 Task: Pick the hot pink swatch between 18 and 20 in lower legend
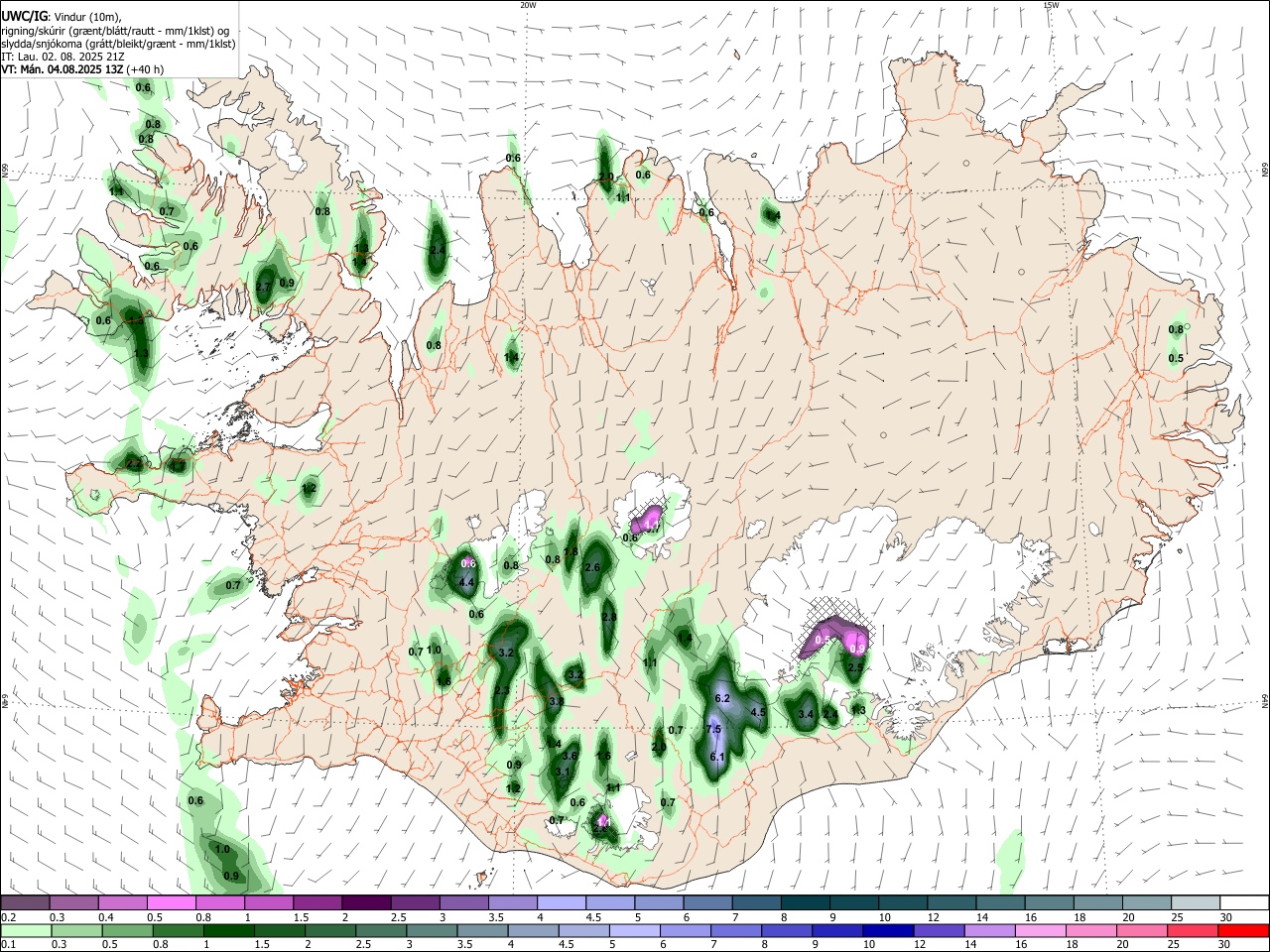click(x=1091, y=930)
